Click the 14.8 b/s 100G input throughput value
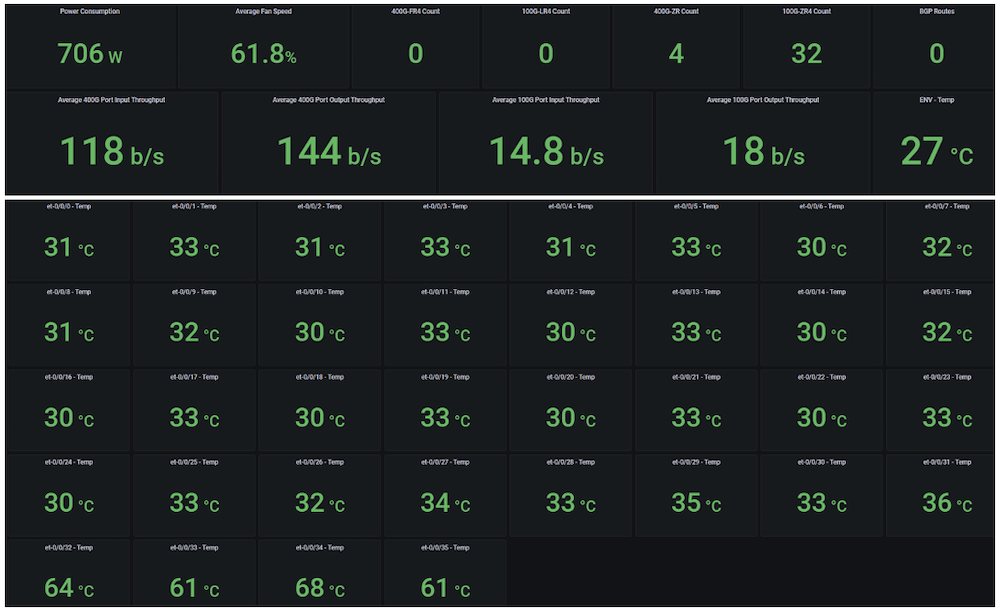 point(545,152)
